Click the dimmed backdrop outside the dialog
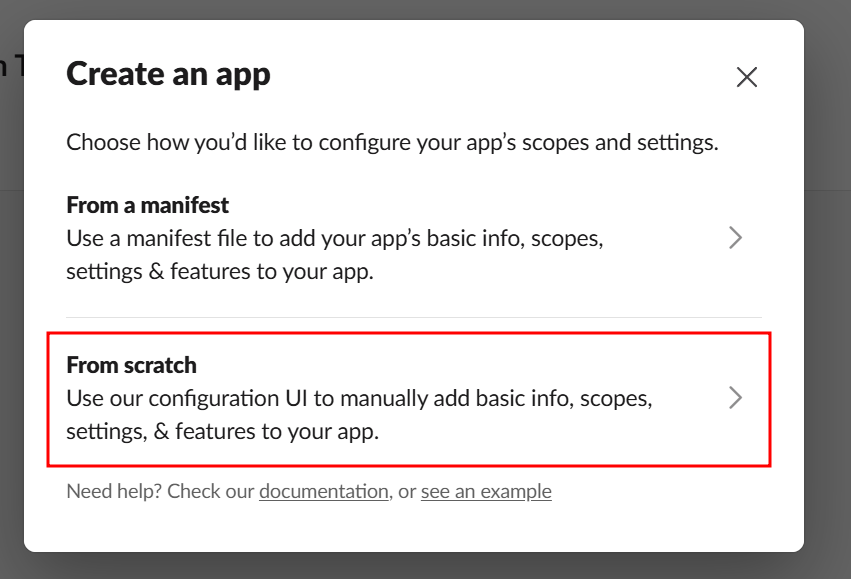 (x=827, y=326)
